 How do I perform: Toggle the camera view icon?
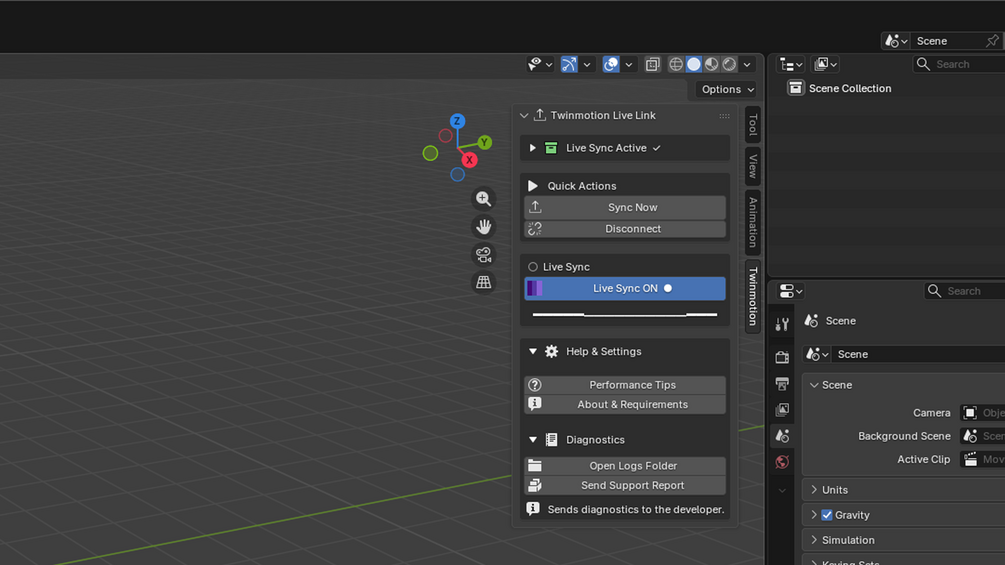[483, 254]
